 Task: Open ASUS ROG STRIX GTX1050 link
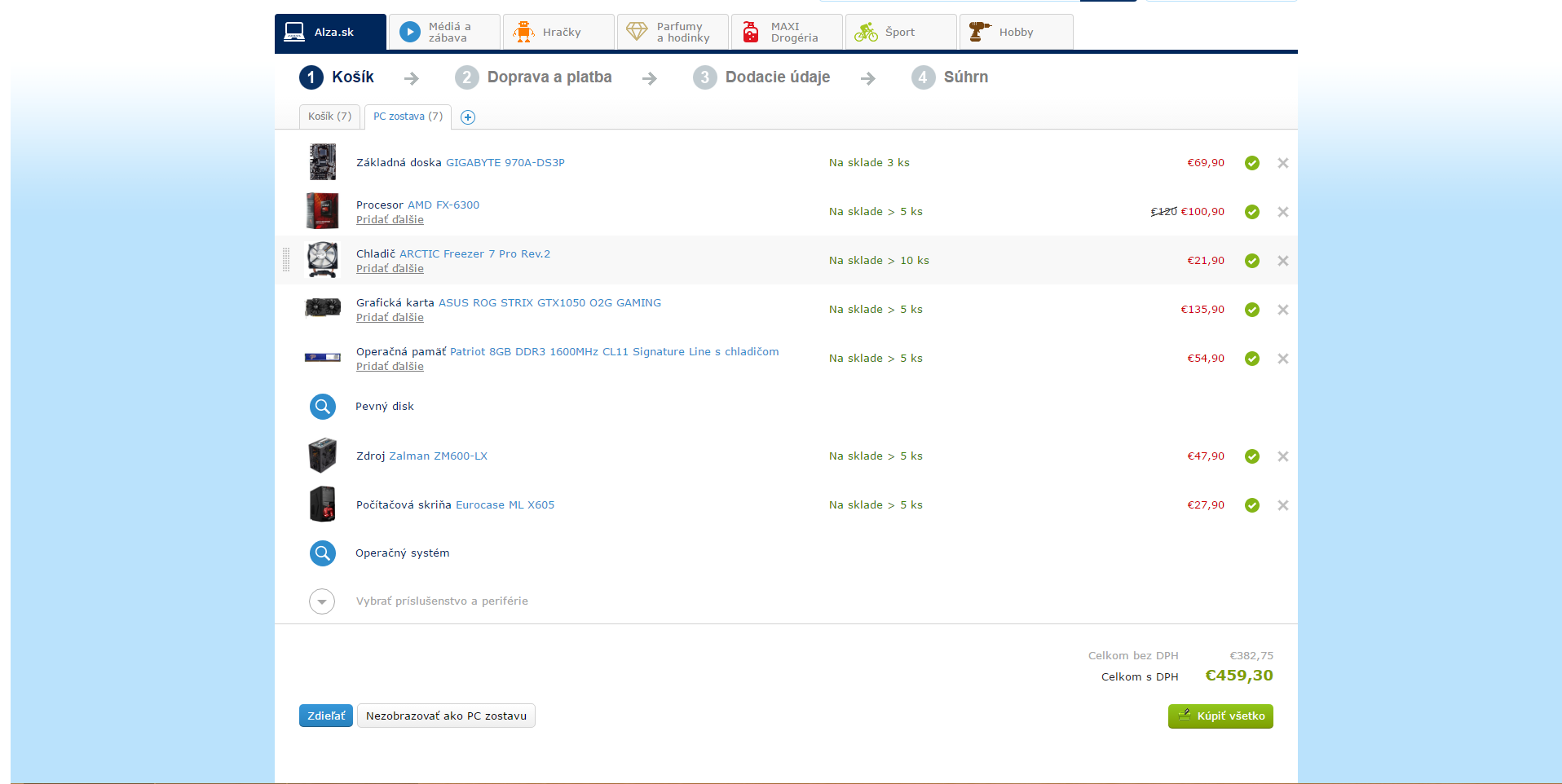pyautogui.click(x=549, y=303)
